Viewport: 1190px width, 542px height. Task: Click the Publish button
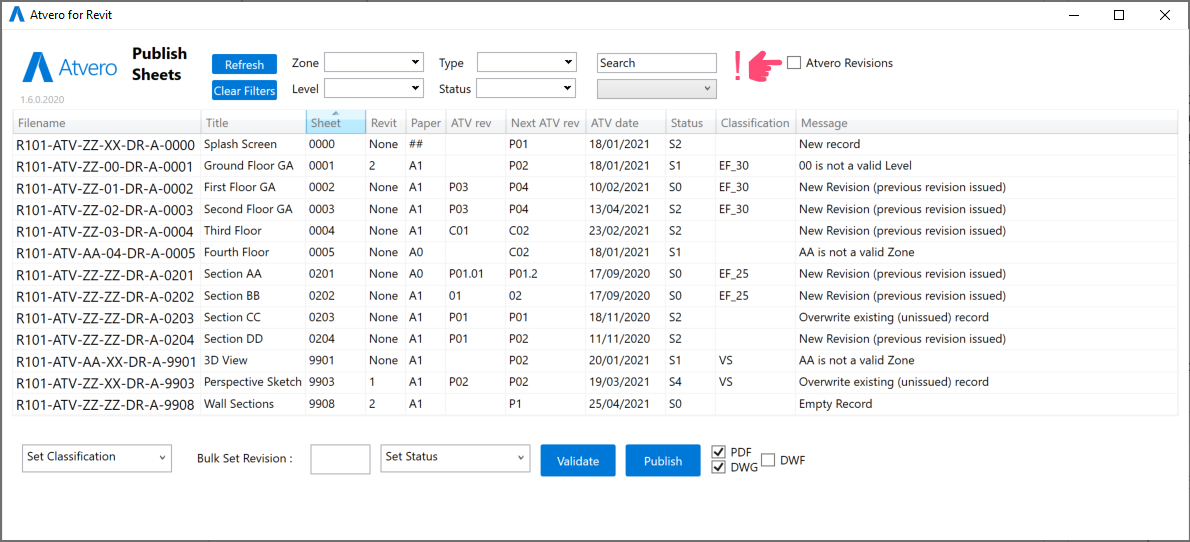pos(663,461)
